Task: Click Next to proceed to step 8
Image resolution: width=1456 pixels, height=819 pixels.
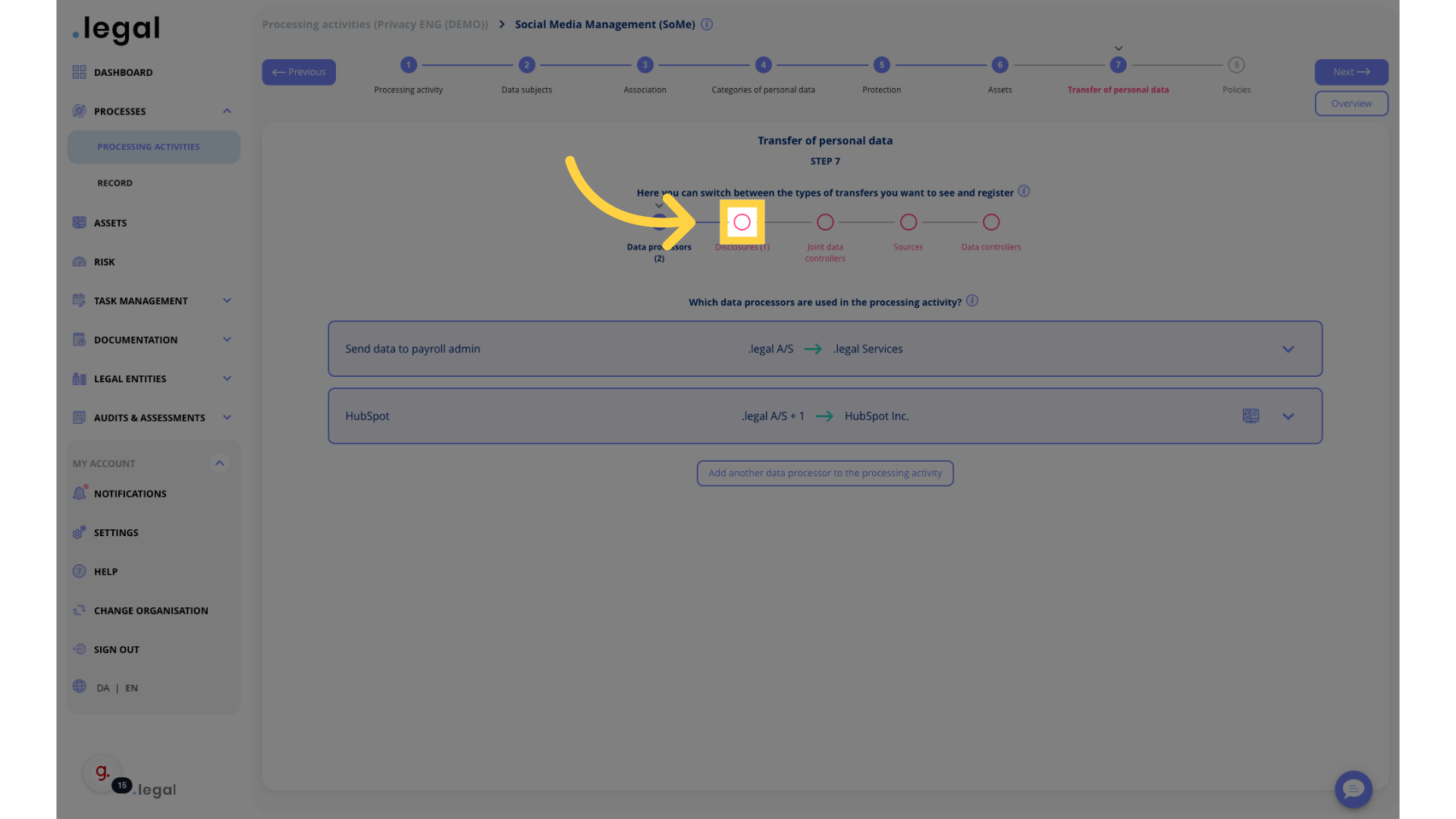Action: (x=1351, y=72)
